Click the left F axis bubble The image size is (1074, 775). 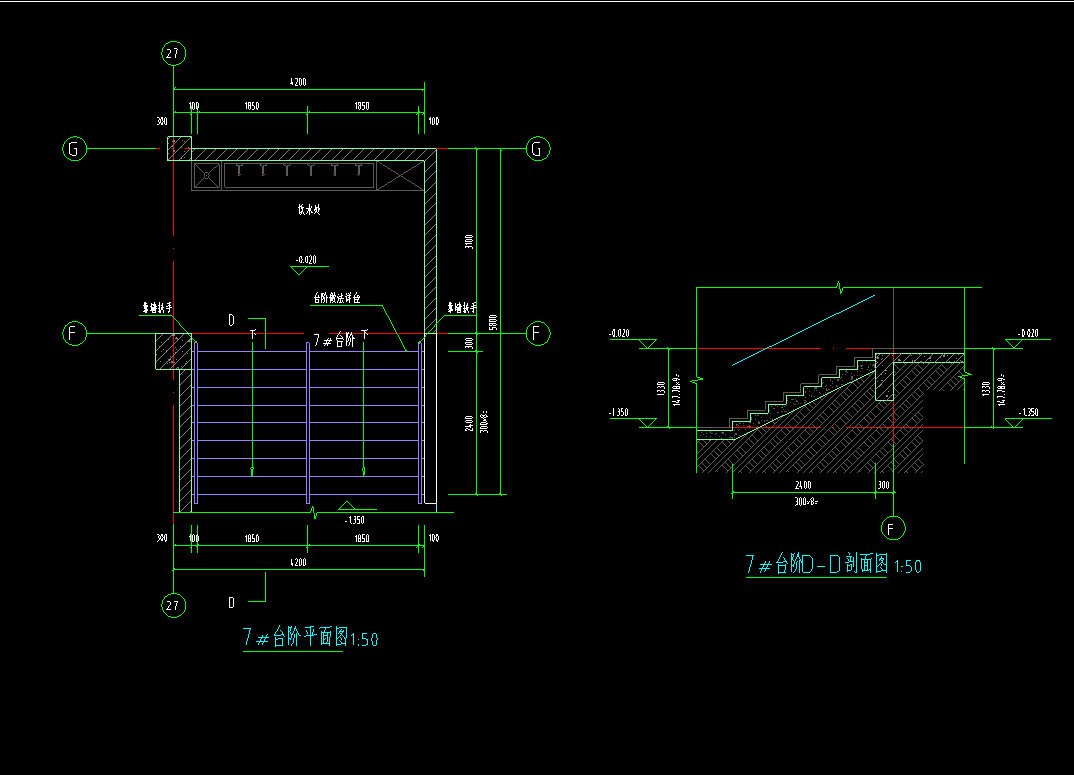(x=74, y=333)
